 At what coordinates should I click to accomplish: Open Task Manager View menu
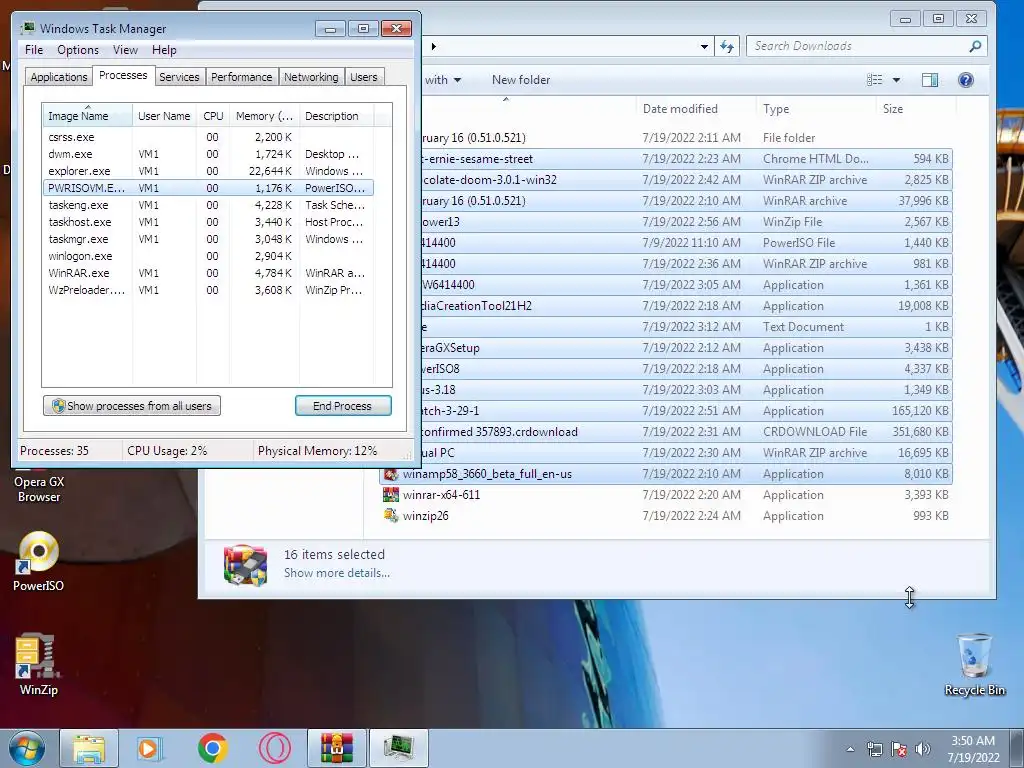pyautogui.click(x=125, y=50)
